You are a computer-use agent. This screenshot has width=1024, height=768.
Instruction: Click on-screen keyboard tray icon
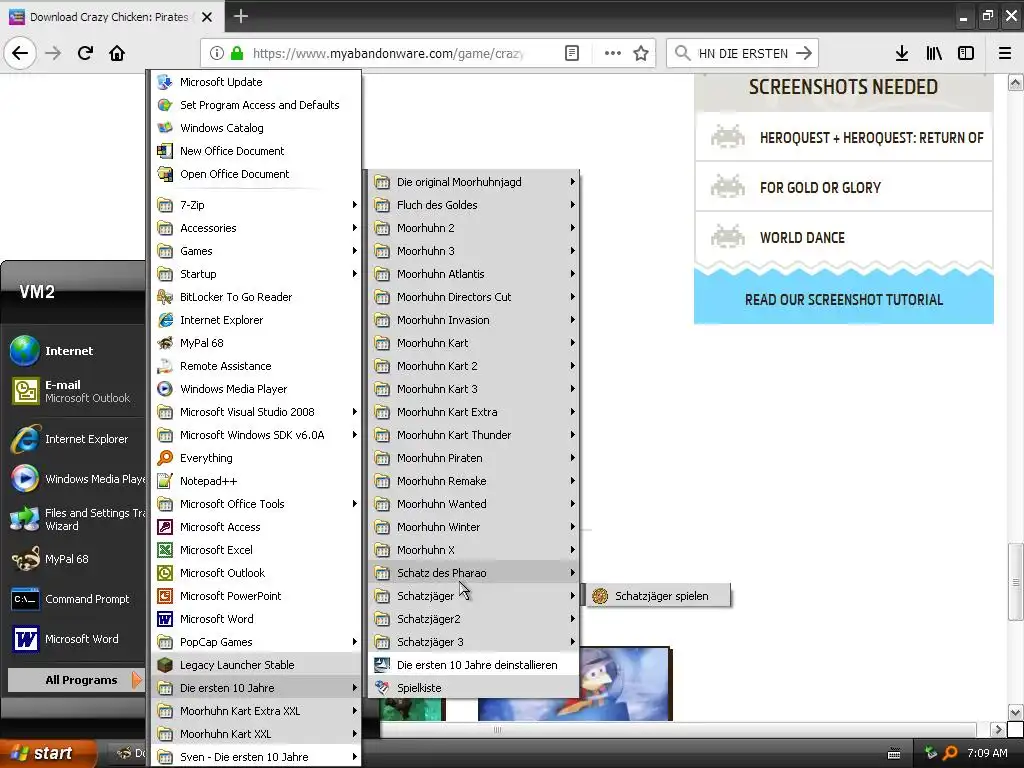[894, 754]
